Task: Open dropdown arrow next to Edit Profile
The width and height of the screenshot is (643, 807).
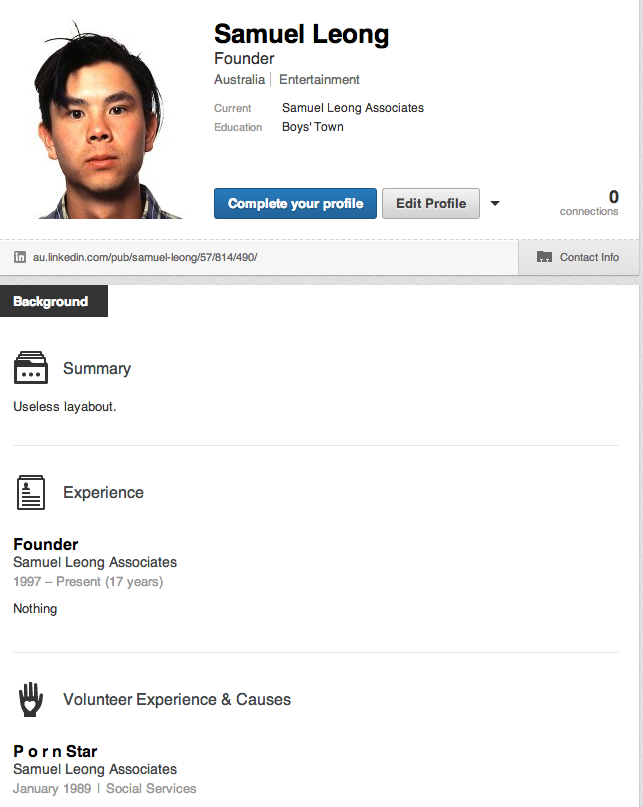Action: coord(495,203)
